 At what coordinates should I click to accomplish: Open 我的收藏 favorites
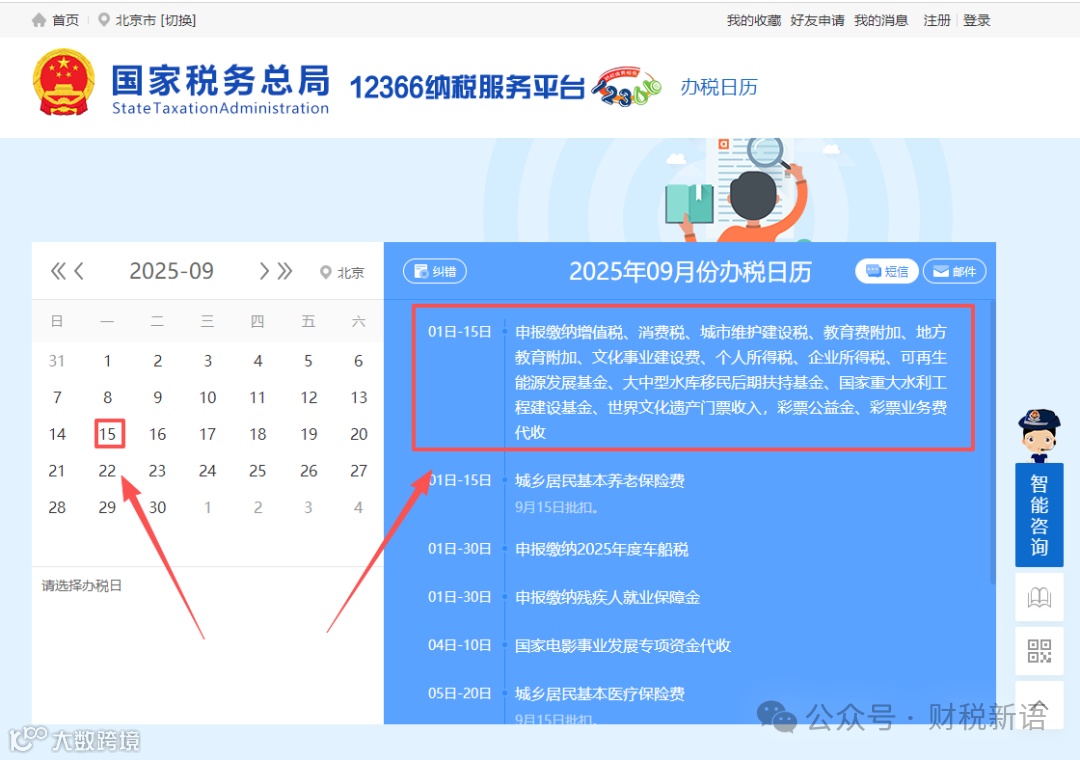coord(753,19)
